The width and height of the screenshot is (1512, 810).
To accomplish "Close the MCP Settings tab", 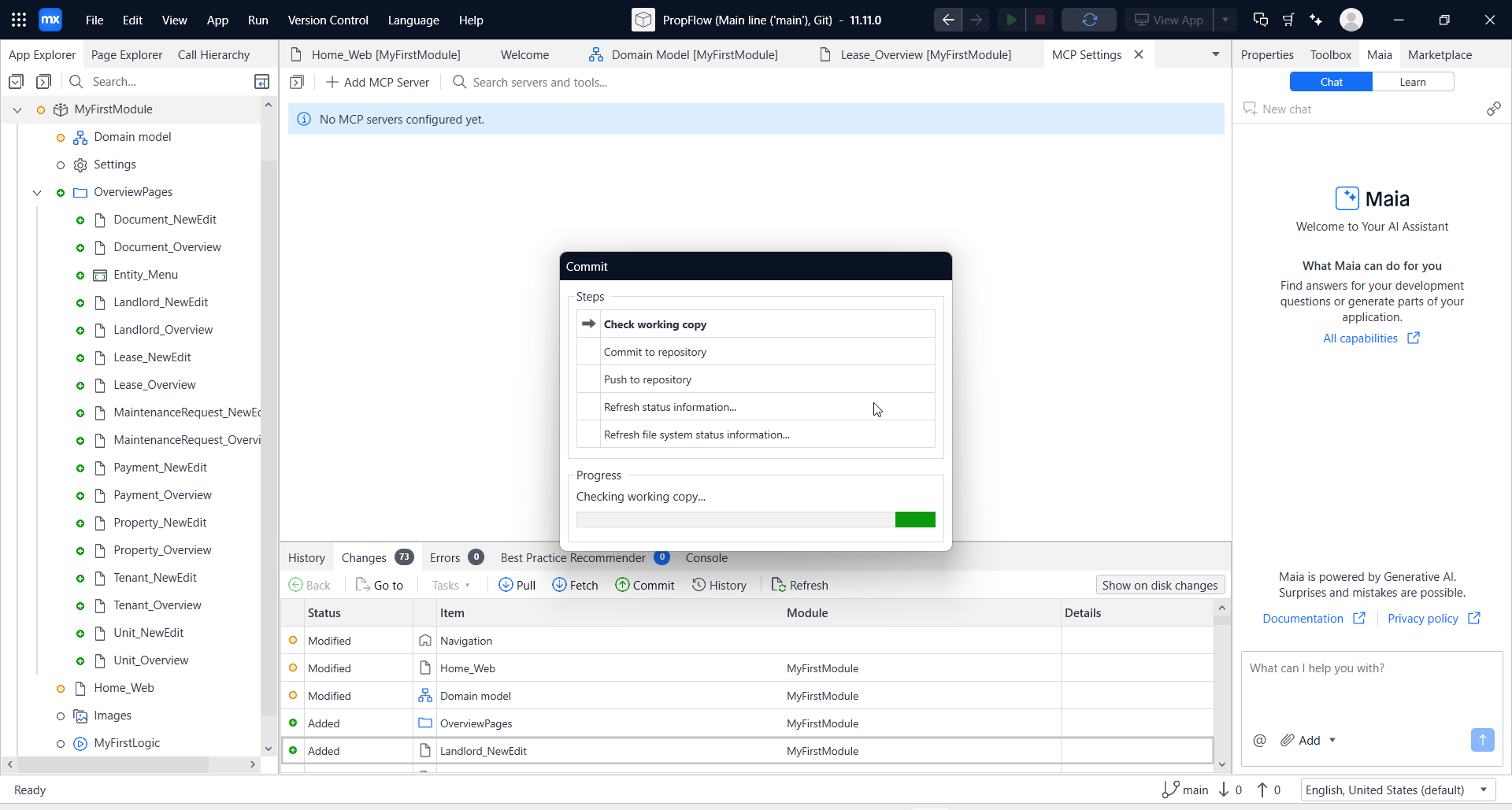I will coord(1139,54).
